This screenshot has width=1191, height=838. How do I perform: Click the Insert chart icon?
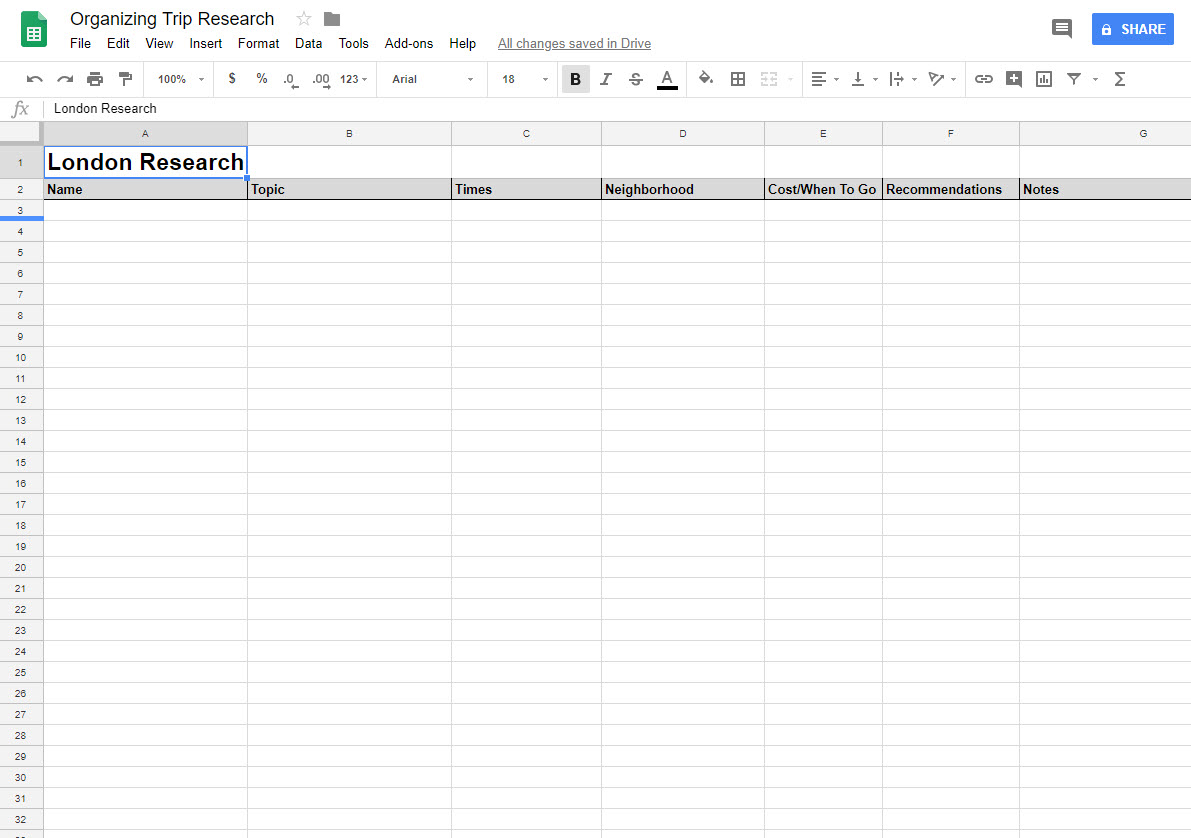tap(1044, 79)
